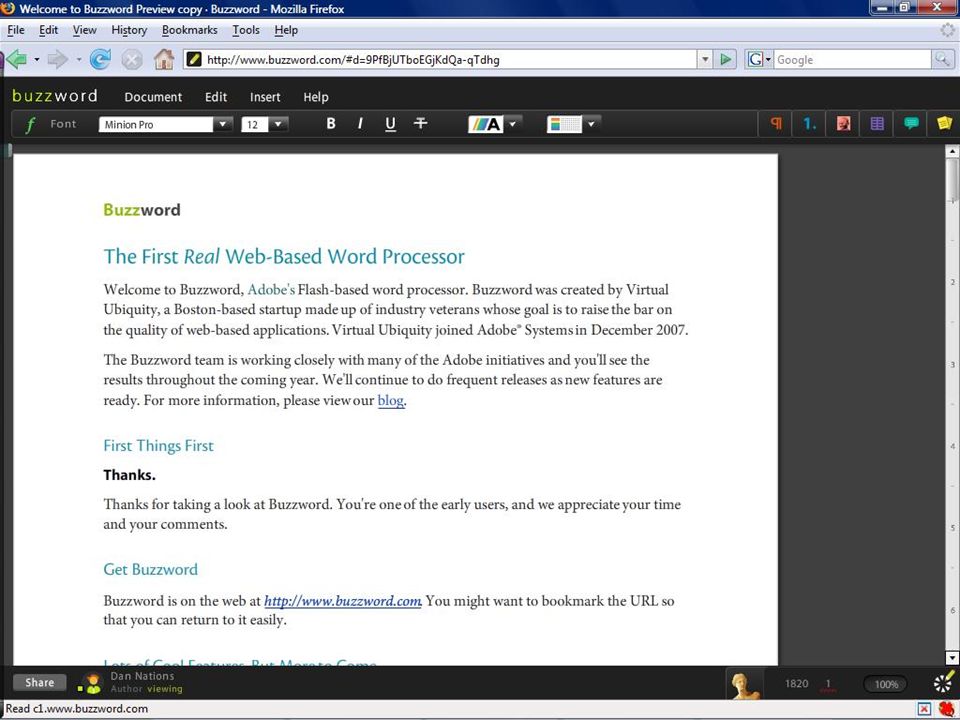Screen dimensions: 960x720
Task: Click the Buzzword Font panel f icon
Action: coord(30,124)
